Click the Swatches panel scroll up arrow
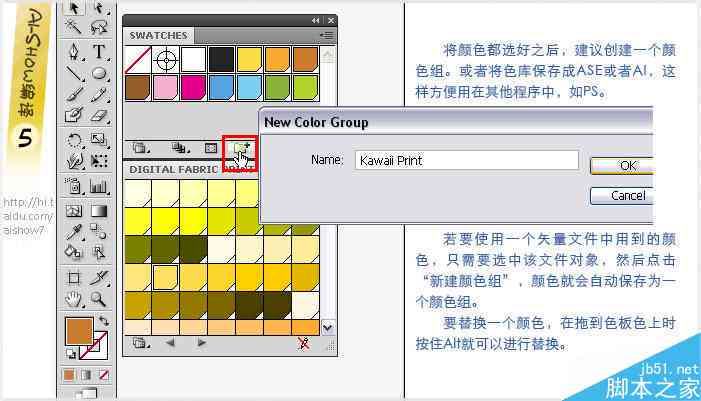 (x=328, y=55)
